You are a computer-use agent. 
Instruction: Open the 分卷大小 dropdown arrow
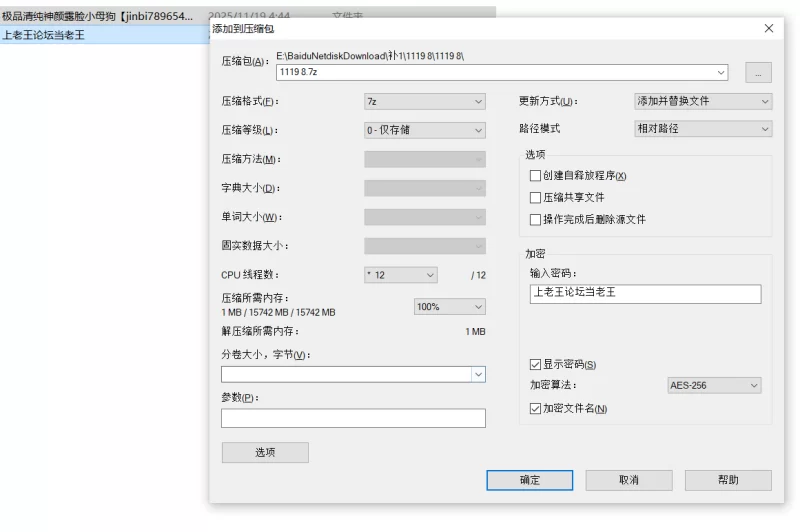(478, 374)
